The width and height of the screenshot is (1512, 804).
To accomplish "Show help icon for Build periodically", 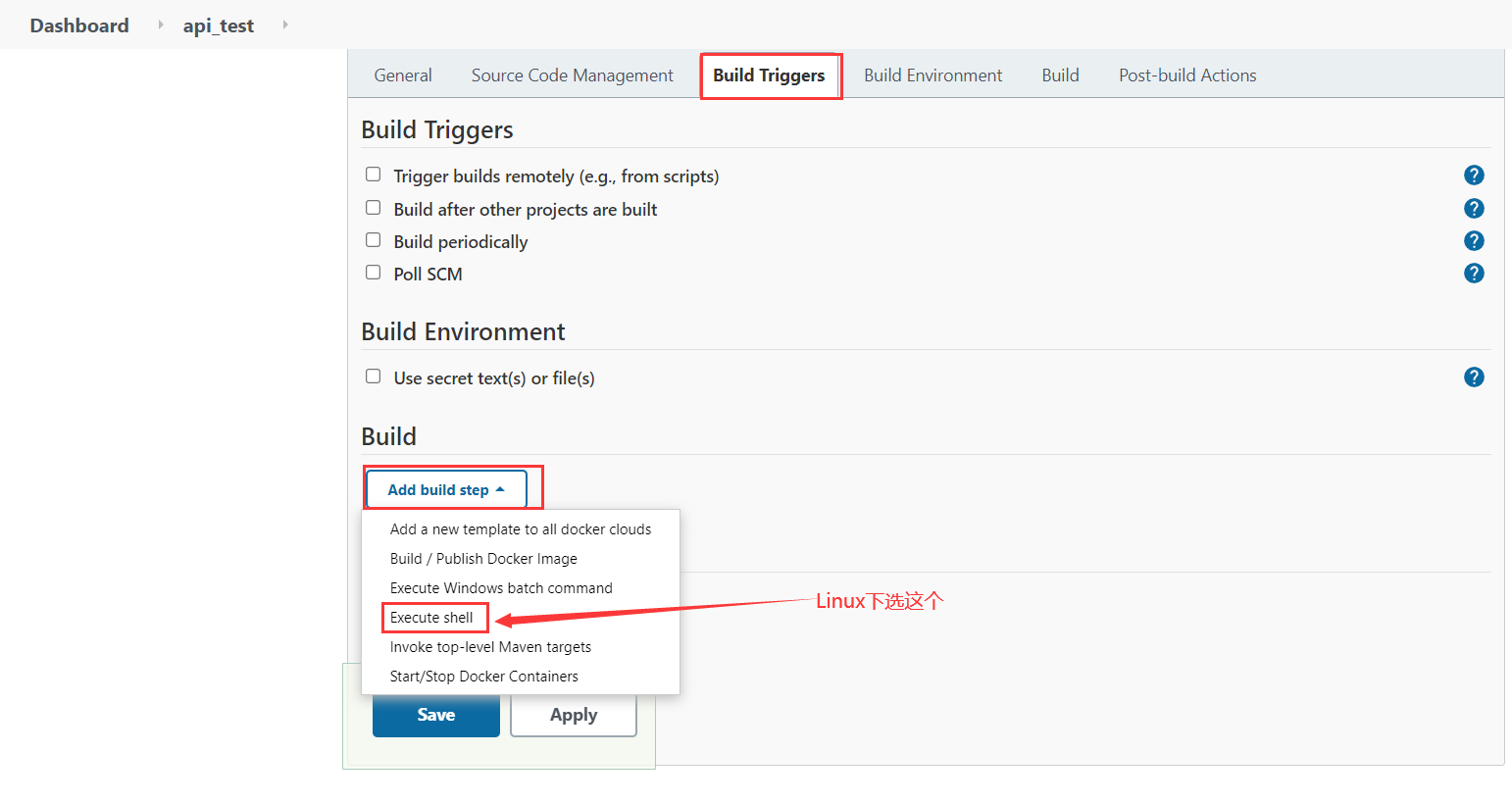I will 1474,241.
